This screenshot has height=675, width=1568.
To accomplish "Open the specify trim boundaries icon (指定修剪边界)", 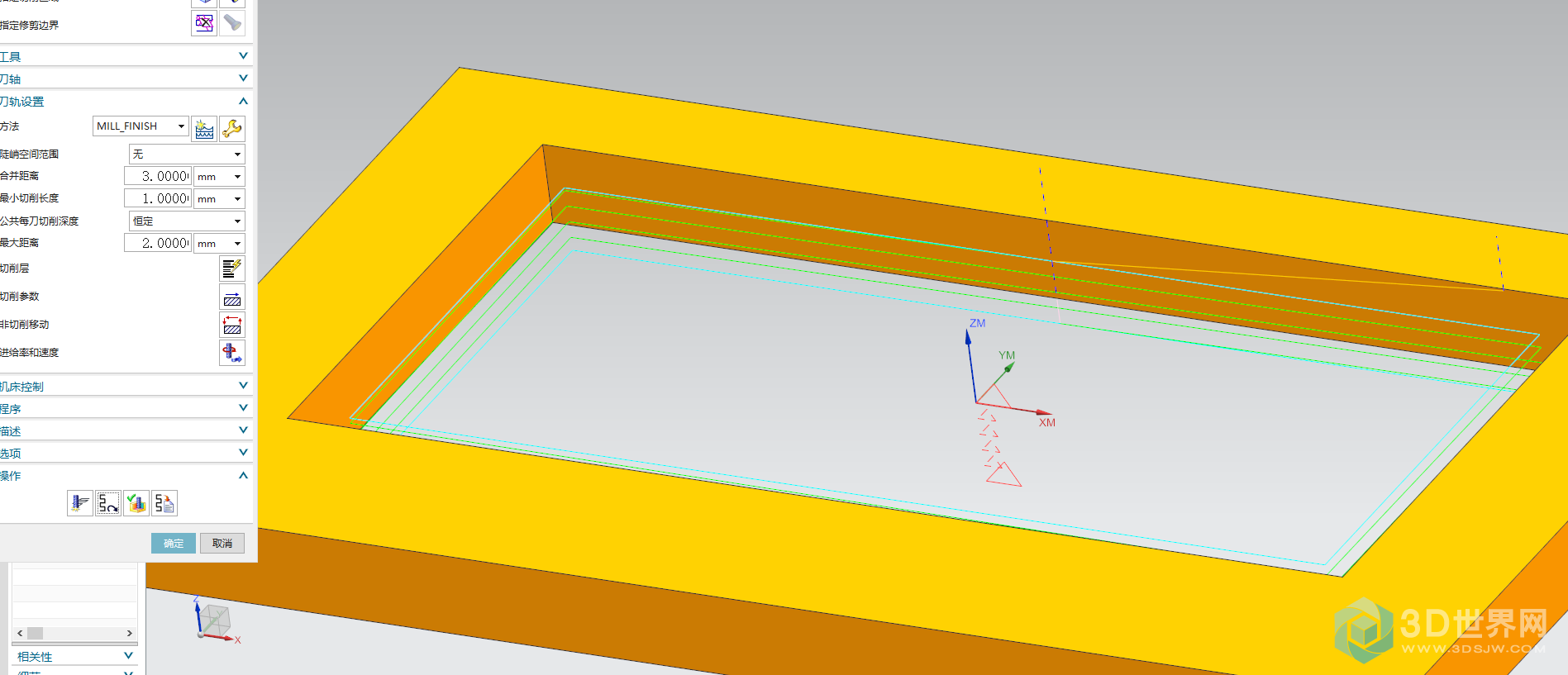I will pyautogui.click(x=204, y=23).
